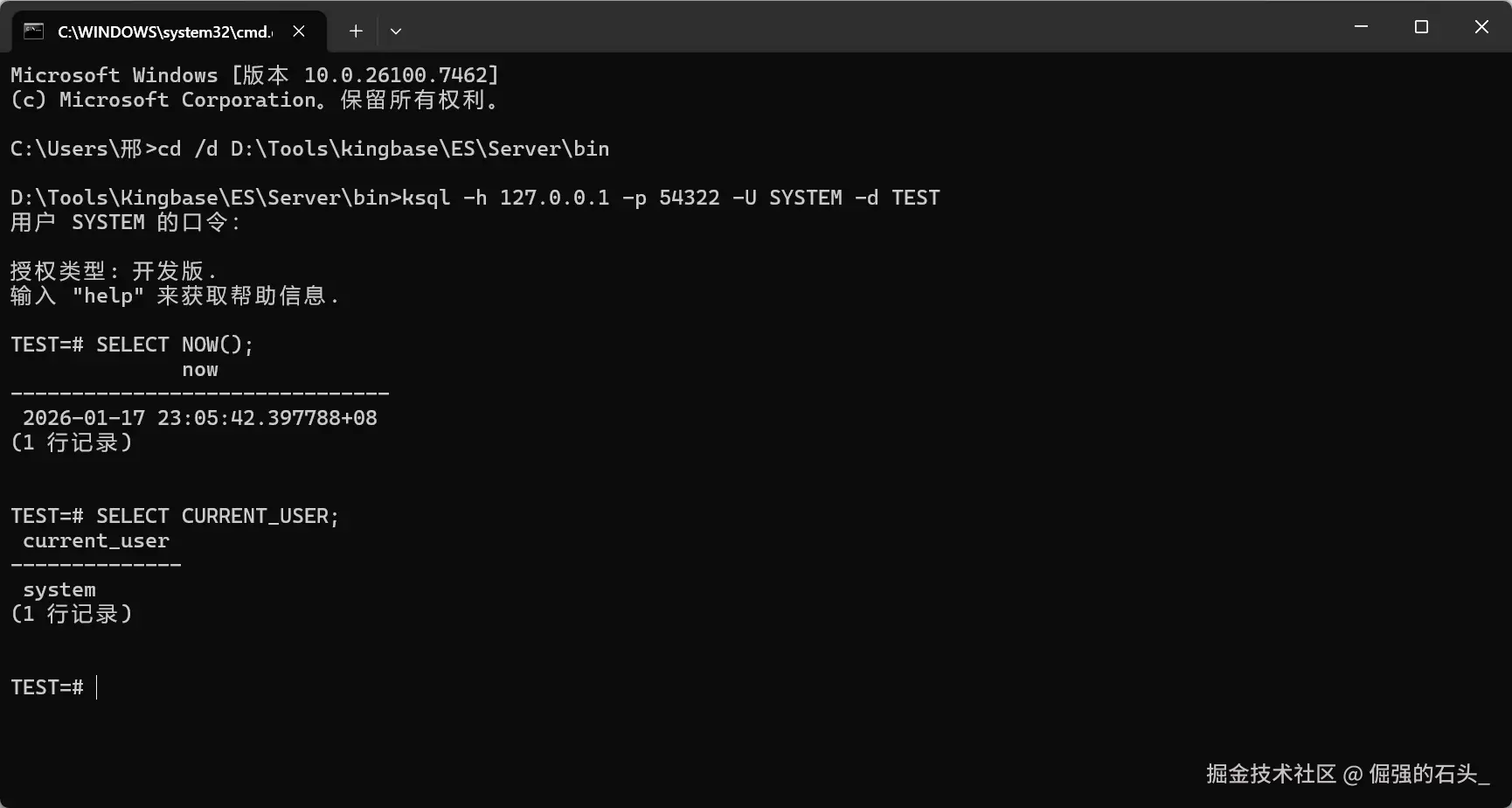
Task: Click the watermark text at the bottom right
Action: [1348, 774]
